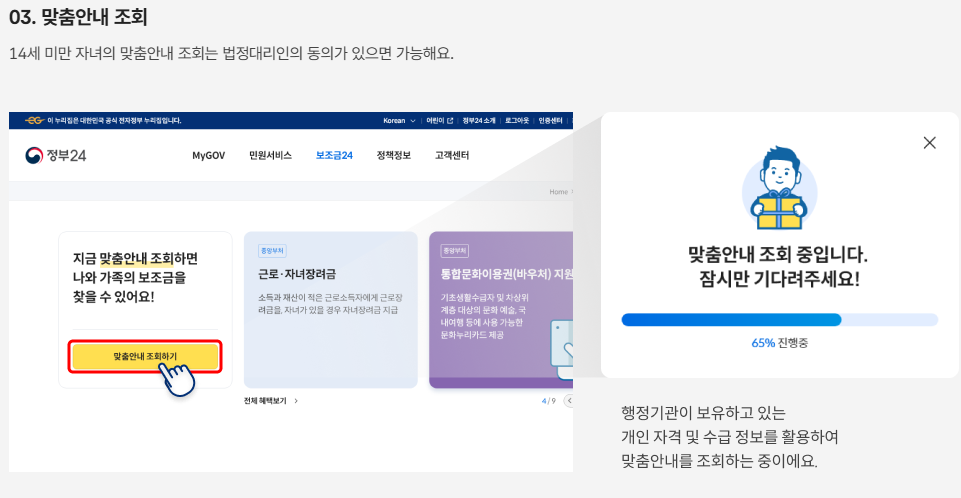The image size is (961, 498).
Task: Click the 4/9 slide counter
Action: [549, 401]
